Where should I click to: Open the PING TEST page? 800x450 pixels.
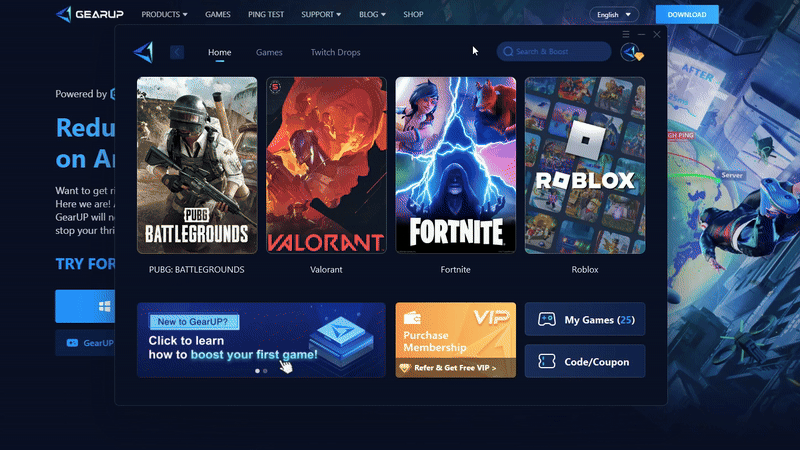point(266,14)
